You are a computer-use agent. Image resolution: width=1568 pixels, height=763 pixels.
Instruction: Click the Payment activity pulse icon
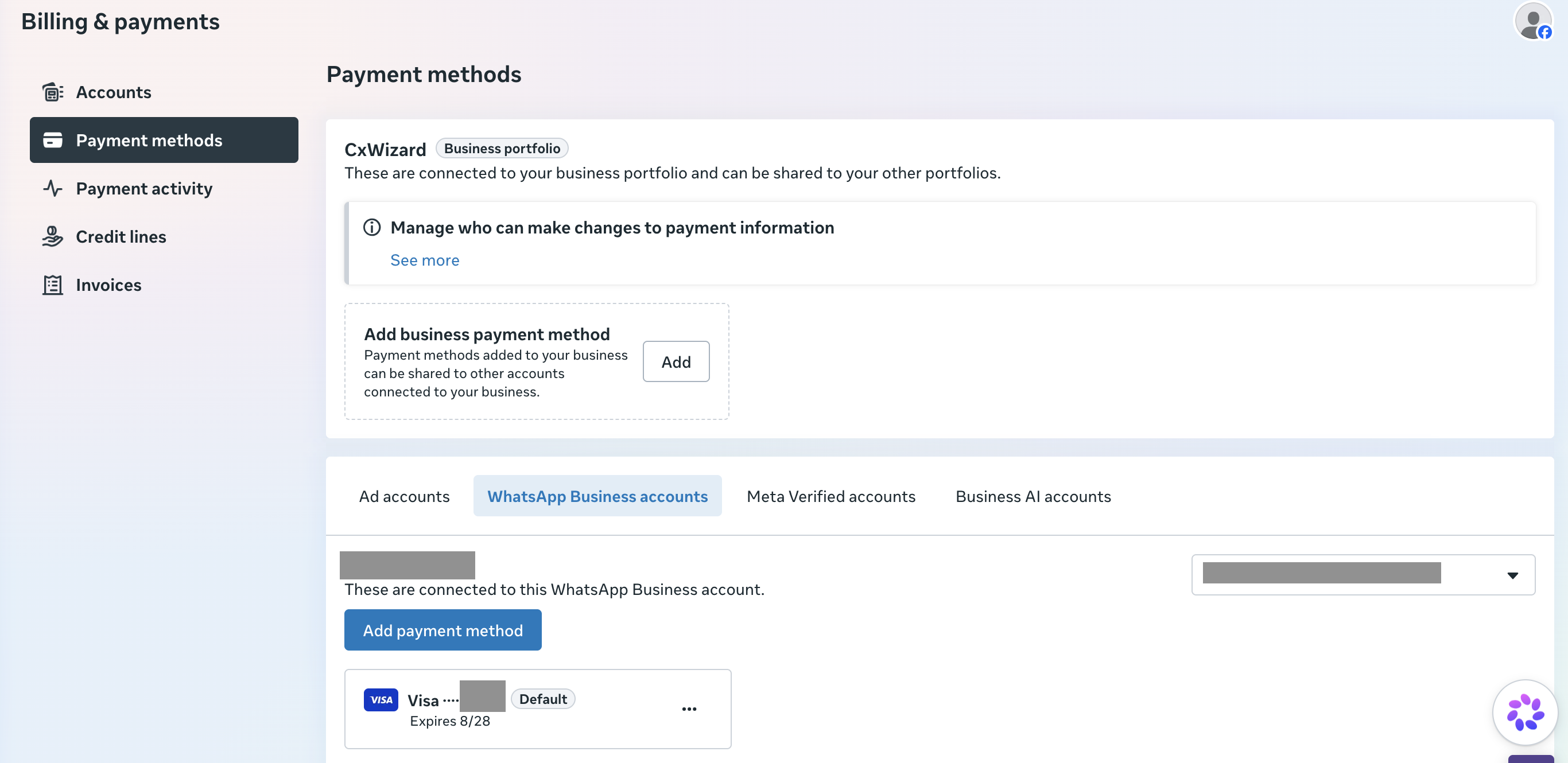click(x=53, y=188)
